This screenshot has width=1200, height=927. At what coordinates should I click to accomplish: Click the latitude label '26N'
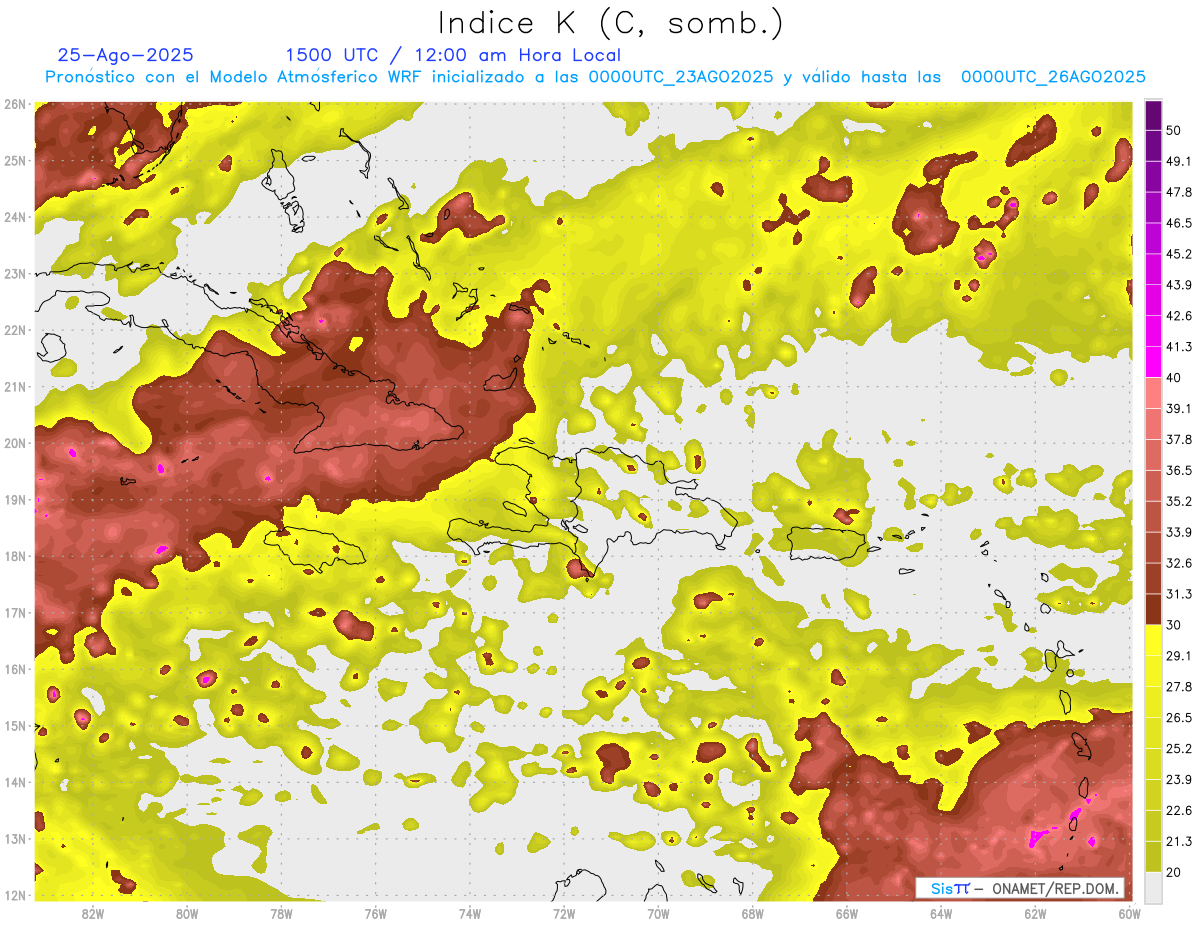pos(15,104)
